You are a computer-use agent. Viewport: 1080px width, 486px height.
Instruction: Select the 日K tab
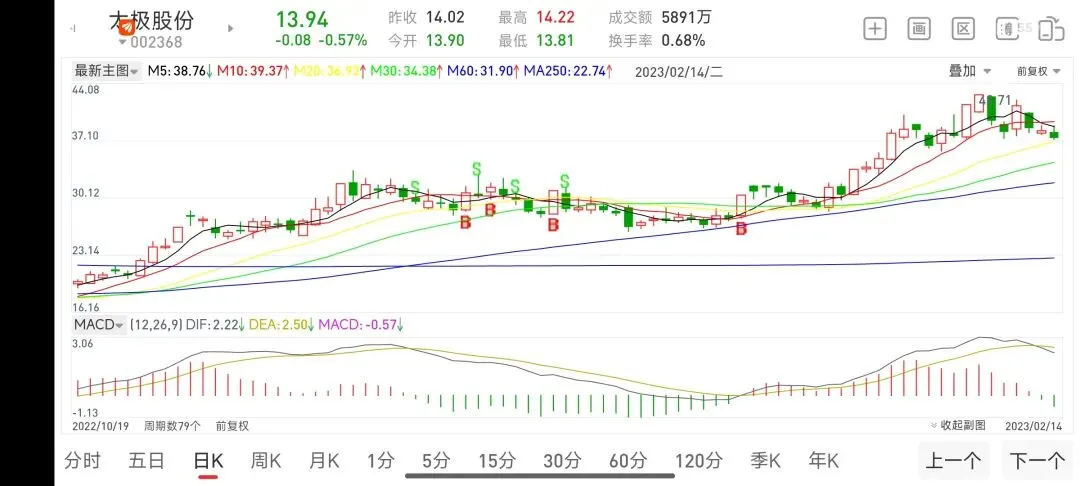(208, 461)
